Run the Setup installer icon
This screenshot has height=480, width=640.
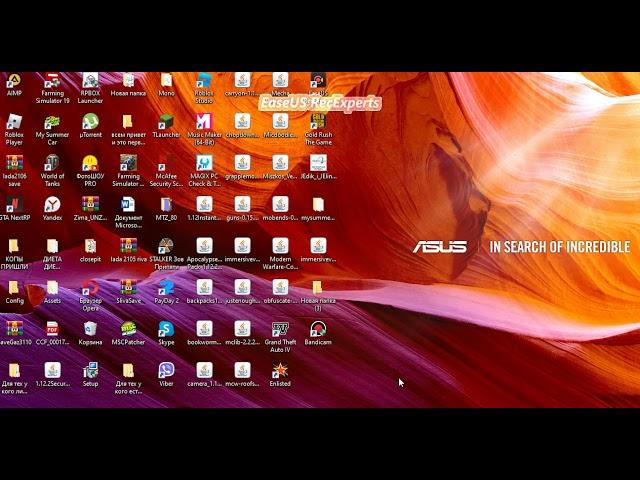[x=90, y=375]
